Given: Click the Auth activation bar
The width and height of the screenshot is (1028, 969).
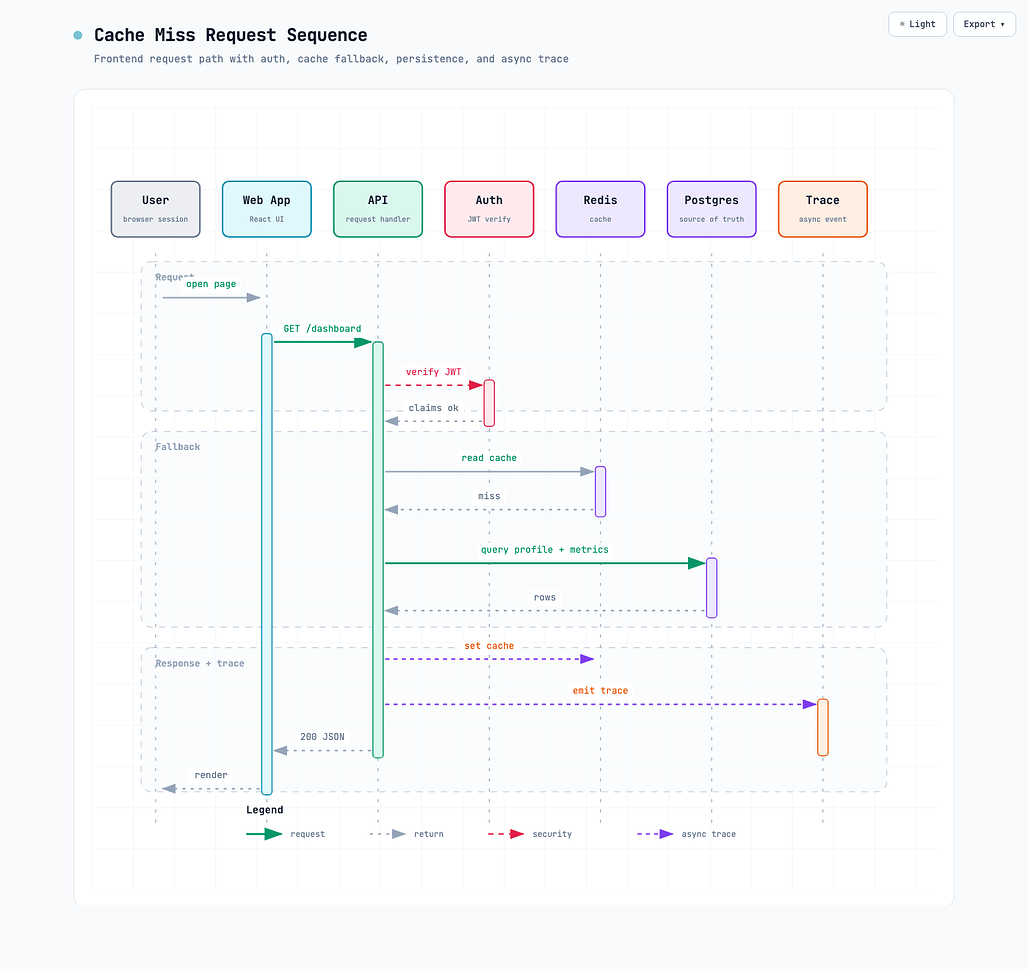Looking at the screenshot, I should tap(489, 403).
